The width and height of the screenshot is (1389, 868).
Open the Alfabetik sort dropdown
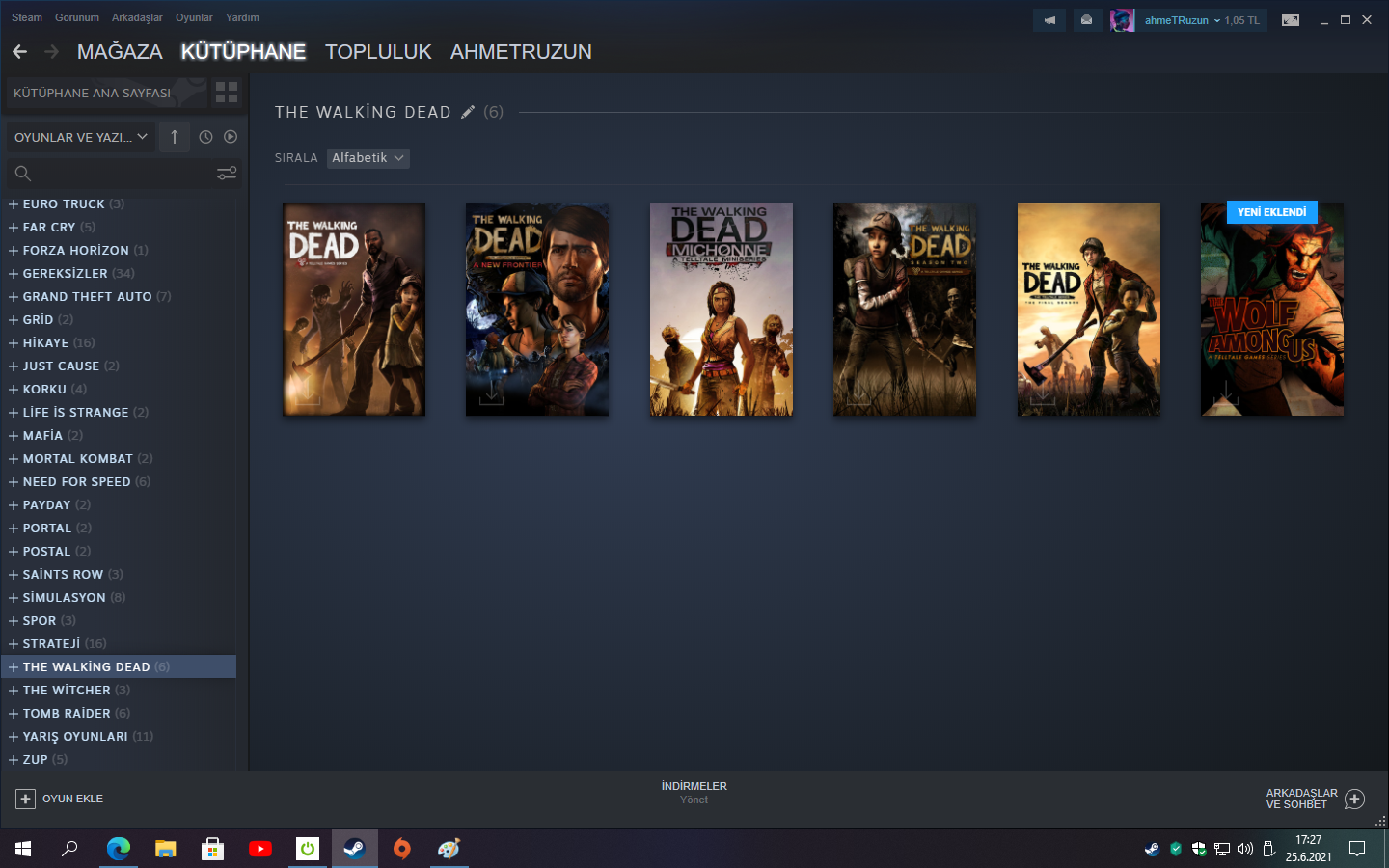[368, 158]
